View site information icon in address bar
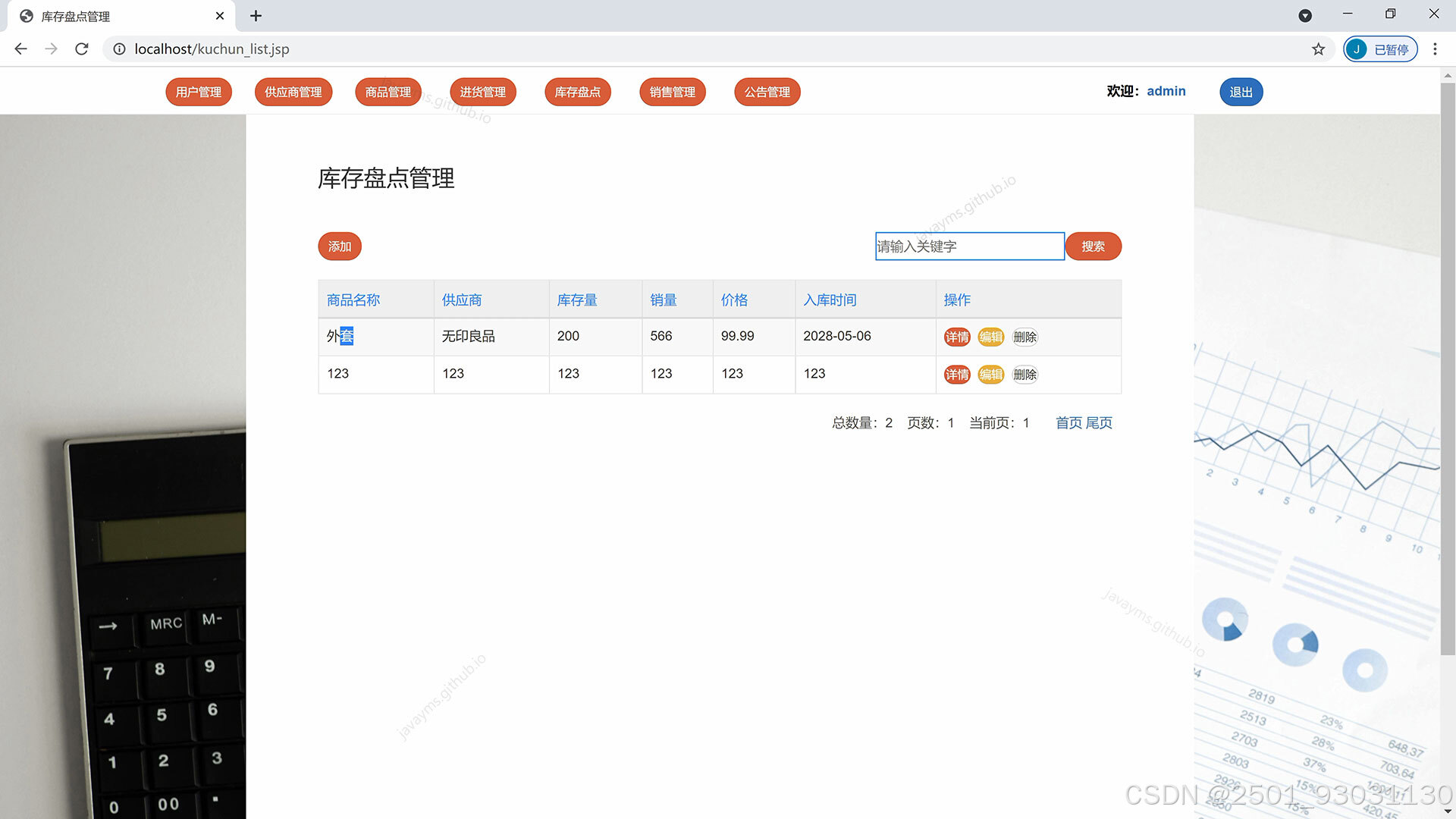This screenshot has height=819, width=1456. point(119,49)
